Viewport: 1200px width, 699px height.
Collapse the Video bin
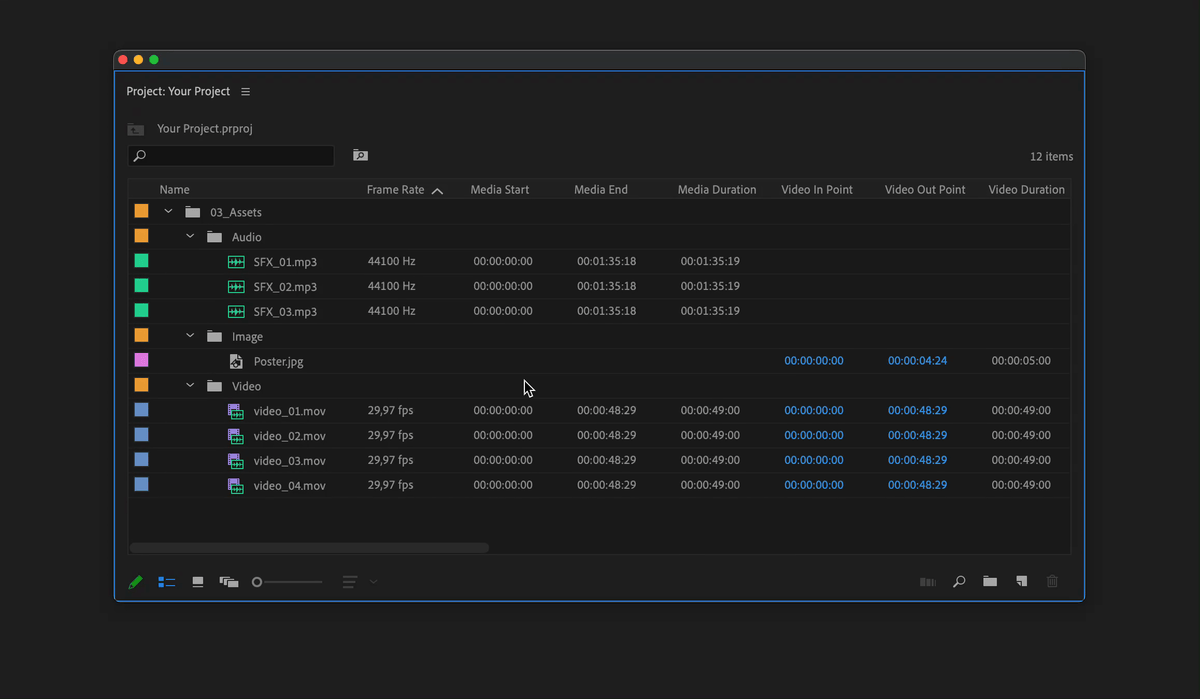tap(190, 386)
